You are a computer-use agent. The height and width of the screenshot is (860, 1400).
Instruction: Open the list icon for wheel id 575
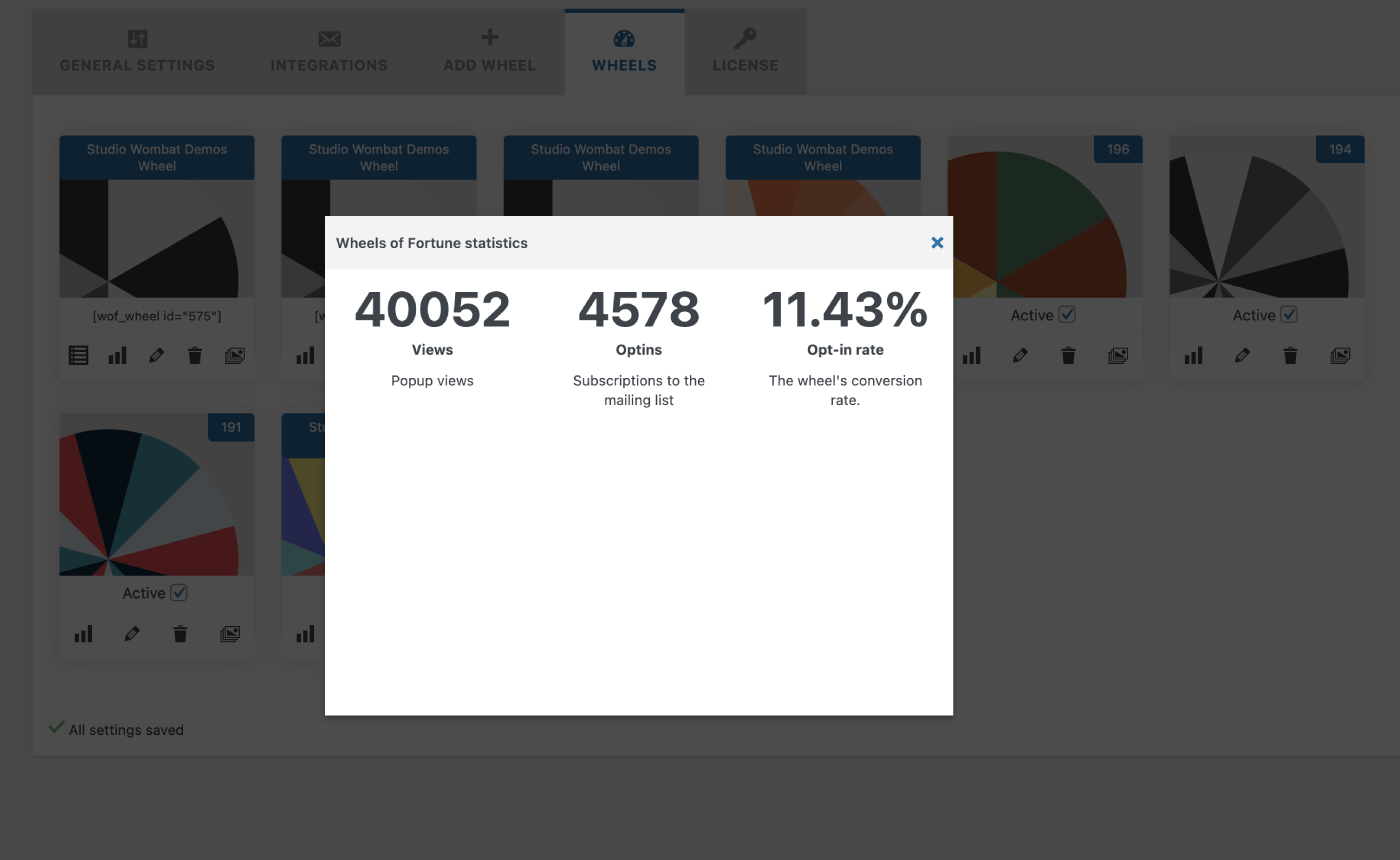(78, 355)
